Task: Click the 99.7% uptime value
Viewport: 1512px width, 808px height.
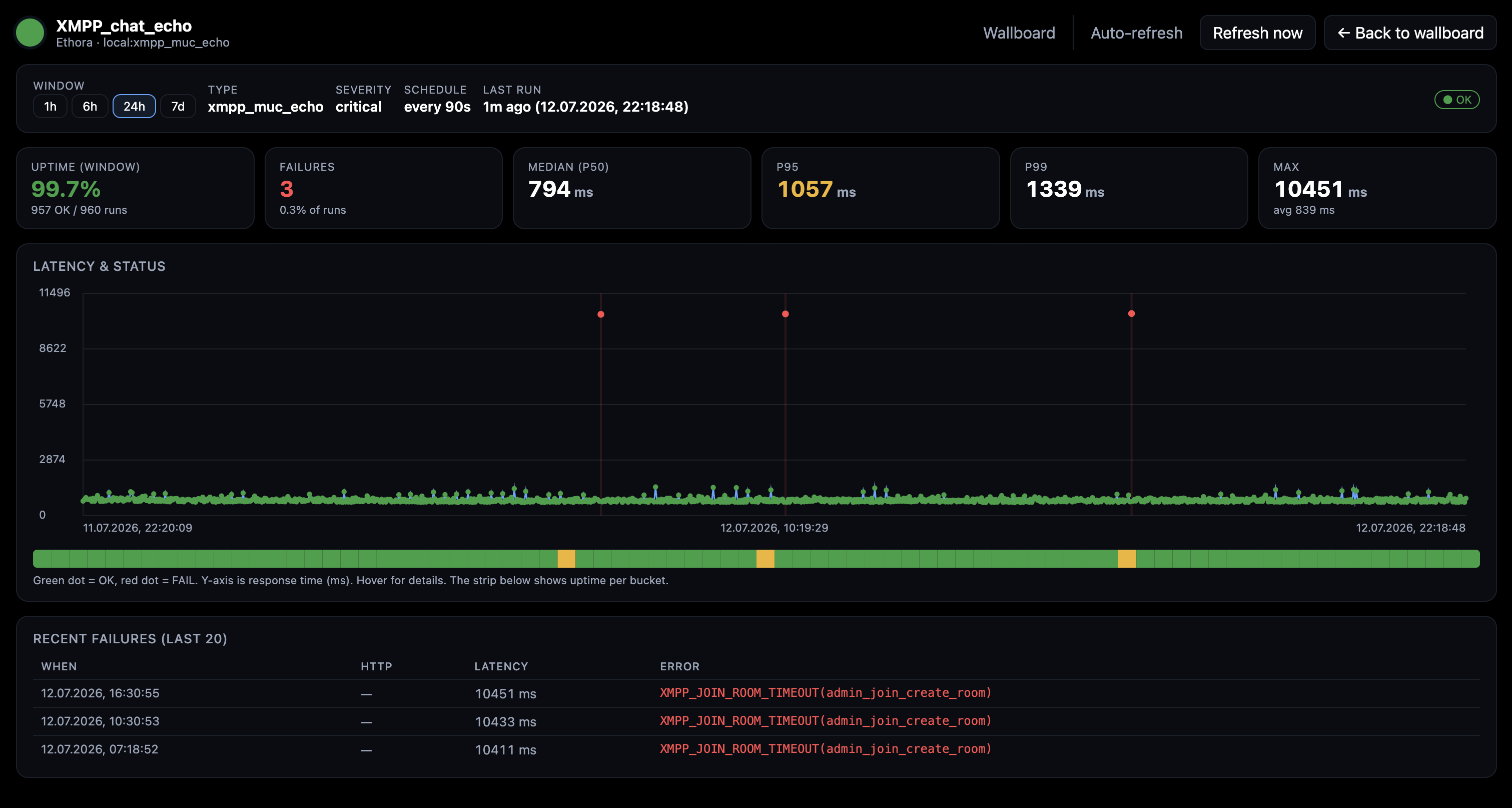Action: [66, 189]
